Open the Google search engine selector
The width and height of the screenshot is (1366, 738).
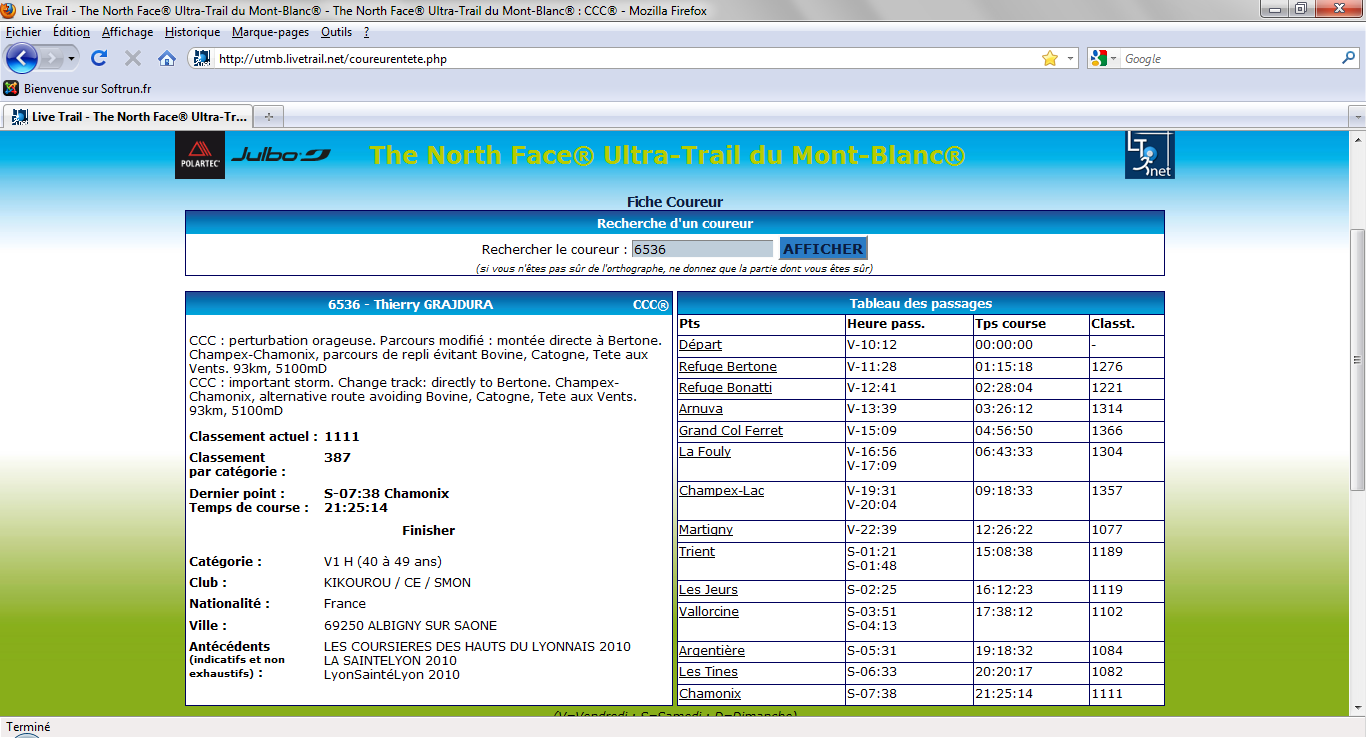(x=1104, y=59)
